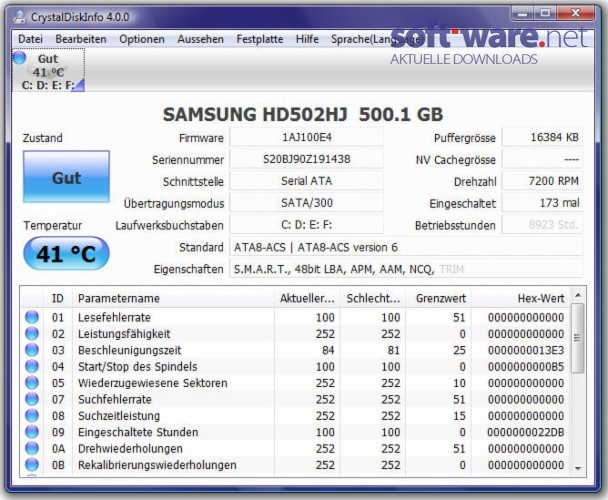The height and width of the screenshot is (500, 608).
Task: Open the Optionen menu
Action: point(142,39)
